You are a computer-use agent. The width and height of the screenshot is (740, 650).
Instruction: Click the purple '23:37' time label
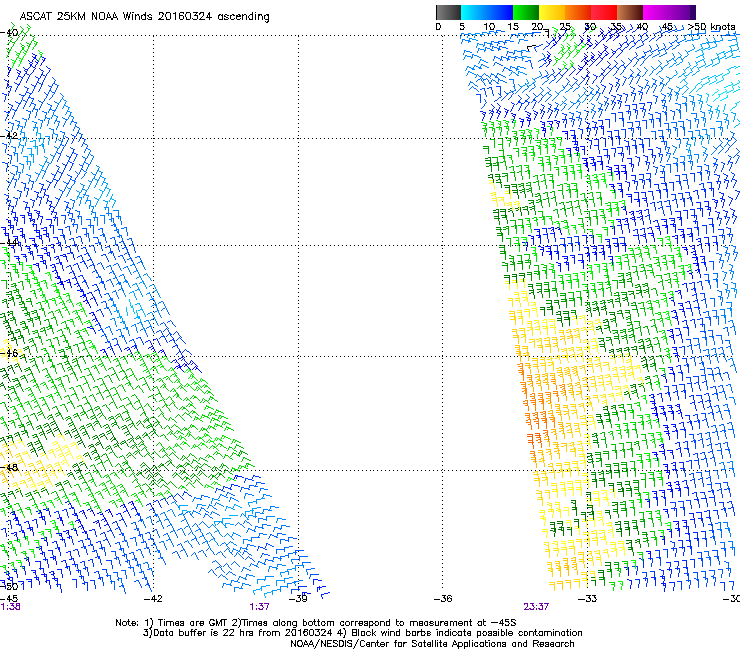(x=536, y=607)
